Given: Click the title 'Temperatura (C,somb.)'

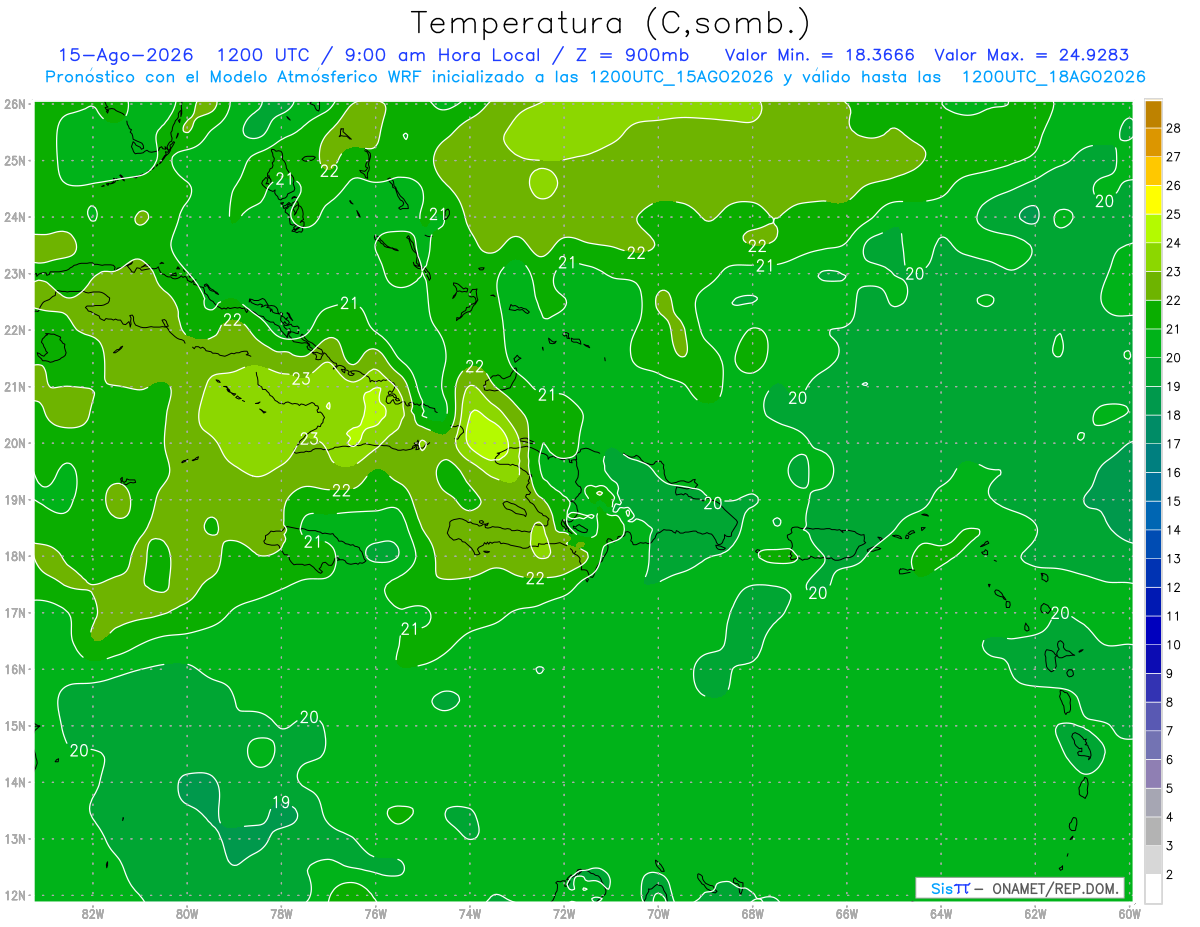Looking at the screenshot, I should pos(610,24).
